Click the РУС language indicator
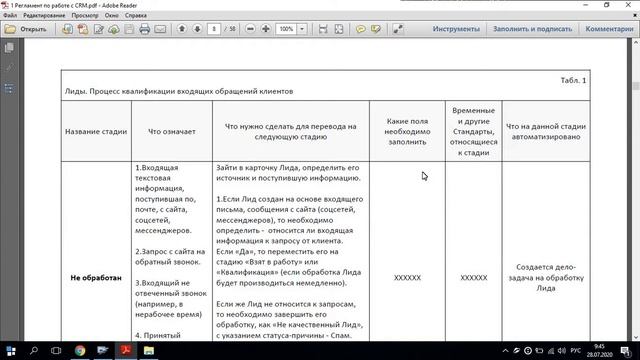 (x=576, y=351)
